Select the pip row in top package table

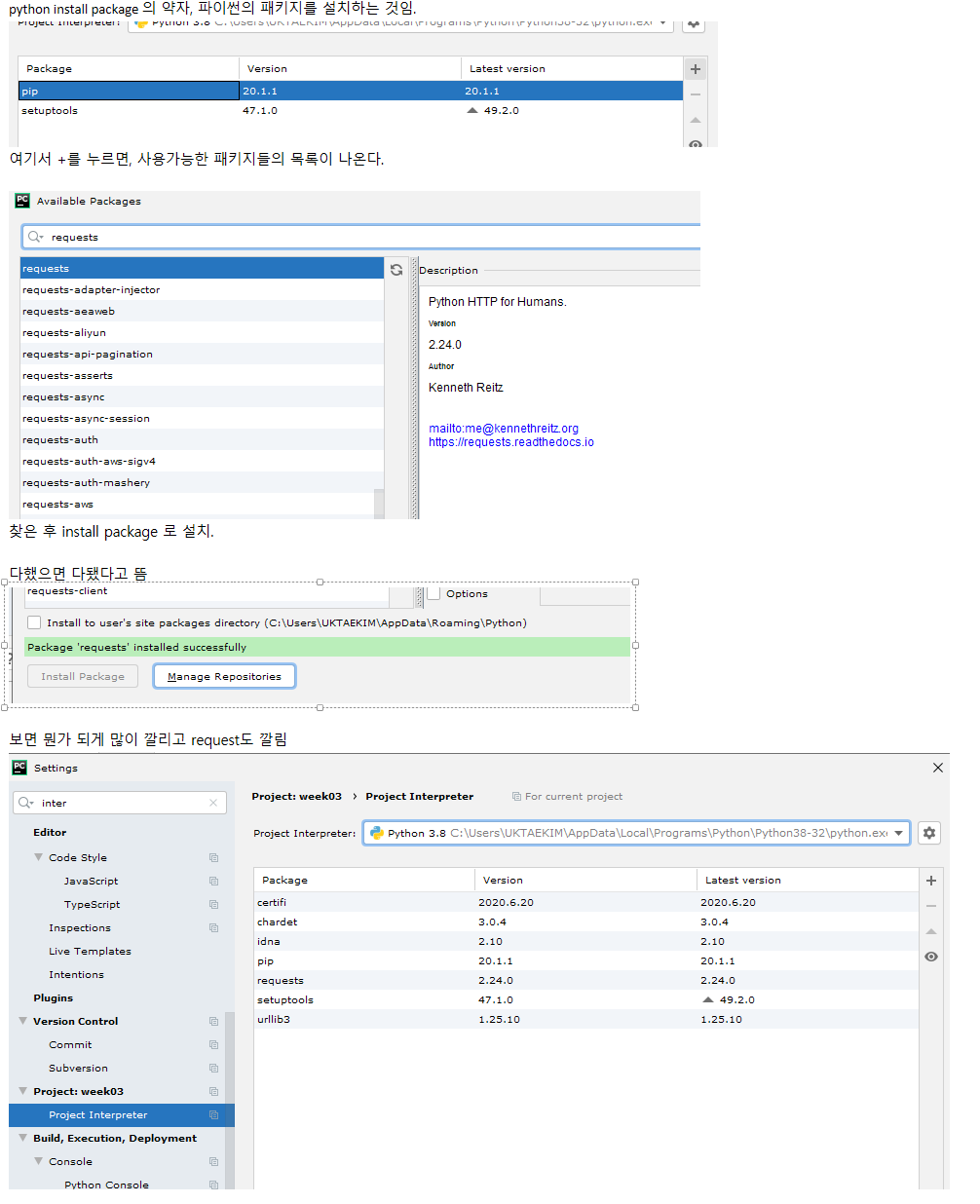(x=351, y=91)
